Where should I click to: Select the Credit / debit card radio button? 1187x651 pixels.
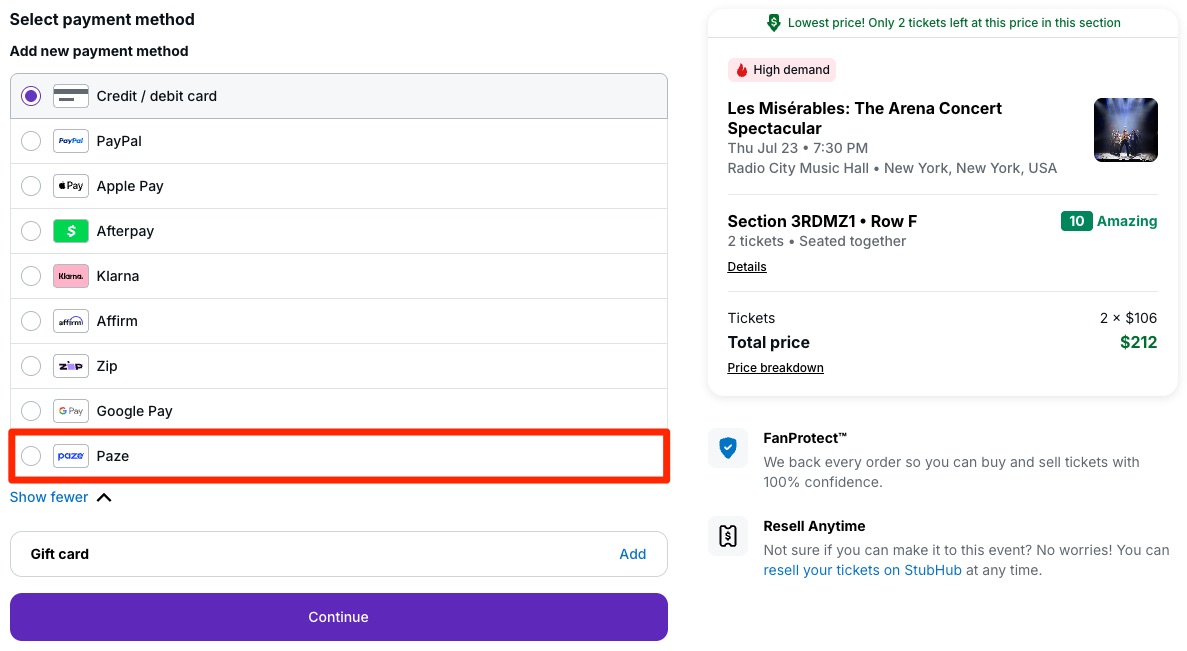click(x=31, y=96)
